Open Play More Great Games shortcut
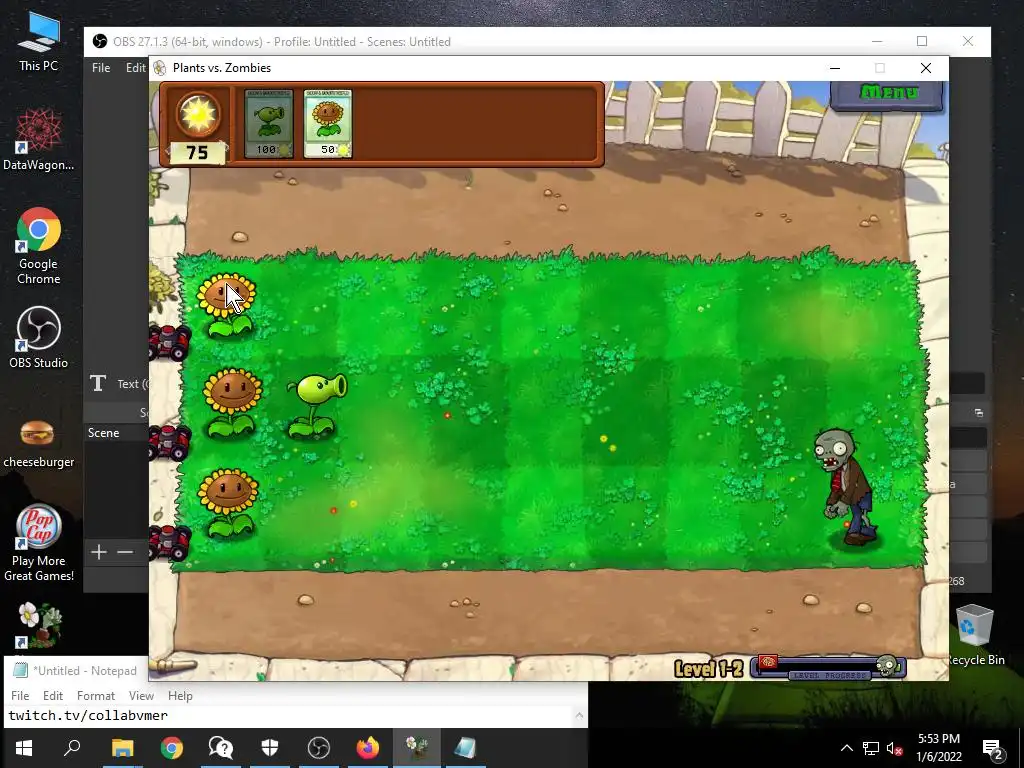This screenshot has height=768, width=1024. pyautogui.click(x=39, y=543)
